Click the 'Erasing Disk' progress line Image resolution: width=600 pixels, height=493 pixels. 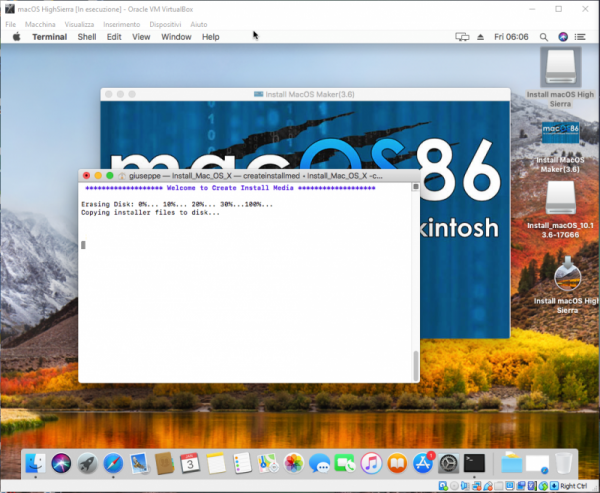[x=177, y=204]
